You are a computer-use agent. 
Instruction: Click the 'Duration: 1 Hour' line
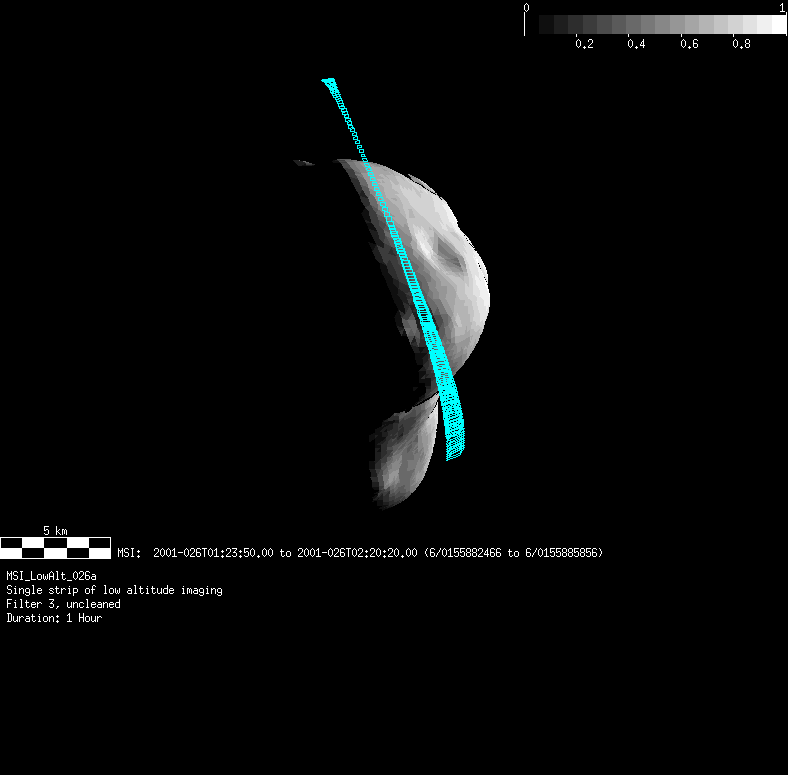(x=54, y=618)
